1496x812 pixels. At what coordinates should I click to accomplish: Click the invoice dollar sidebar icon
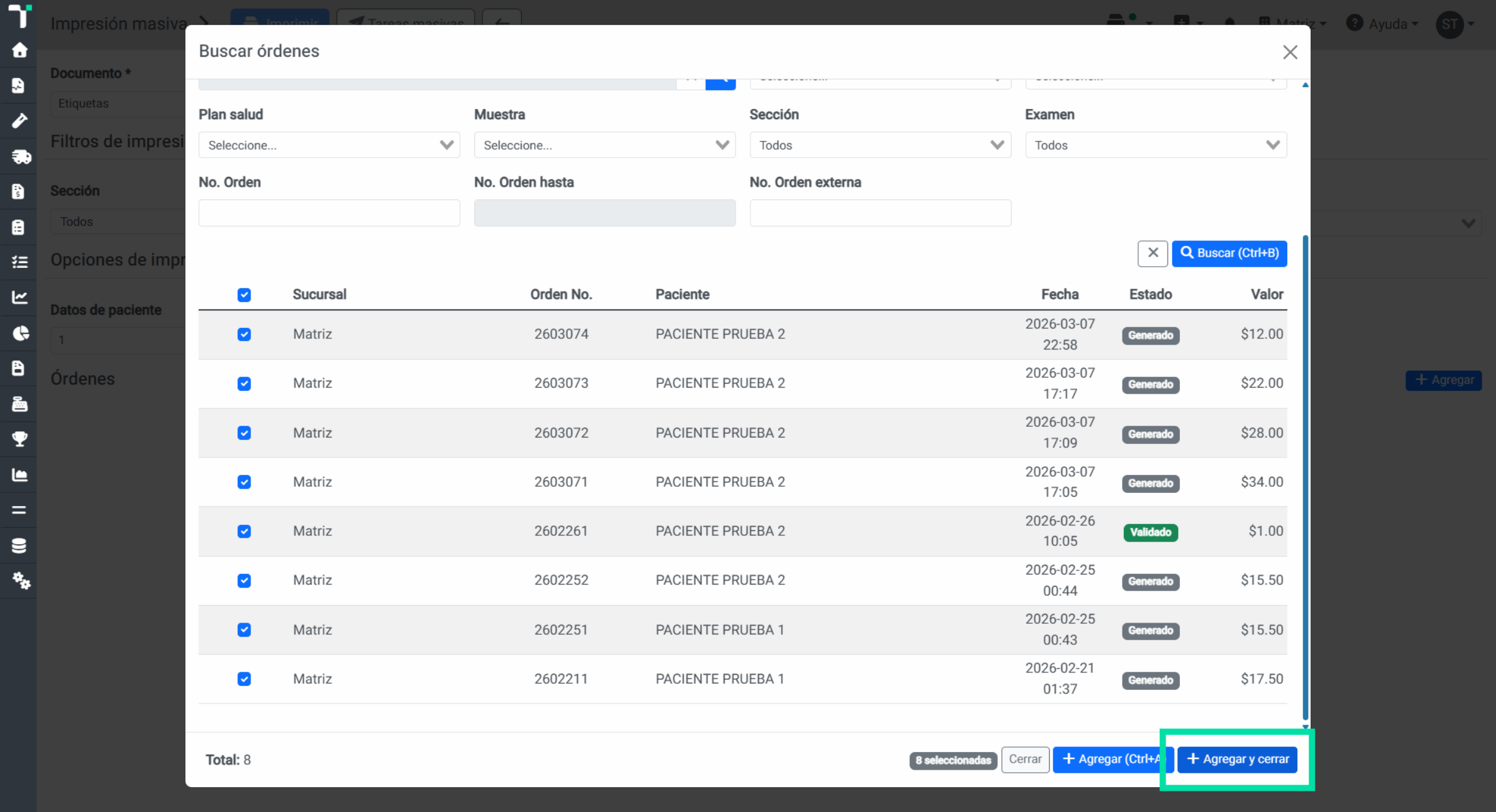point(18,191)
